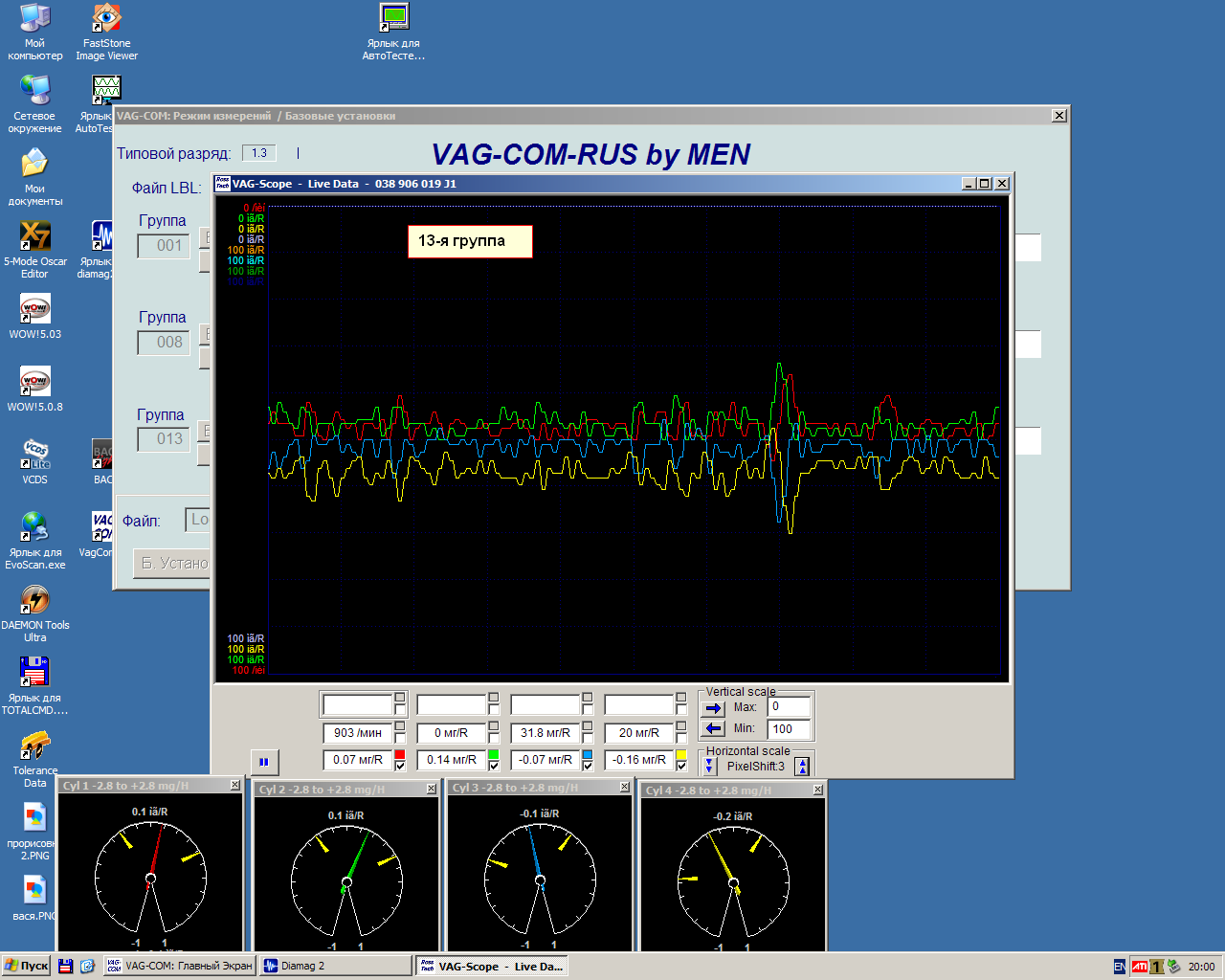Close the Cyl 1 gauge window
The width and height of the screenshot is (1225, 980).
click(235, 785)
